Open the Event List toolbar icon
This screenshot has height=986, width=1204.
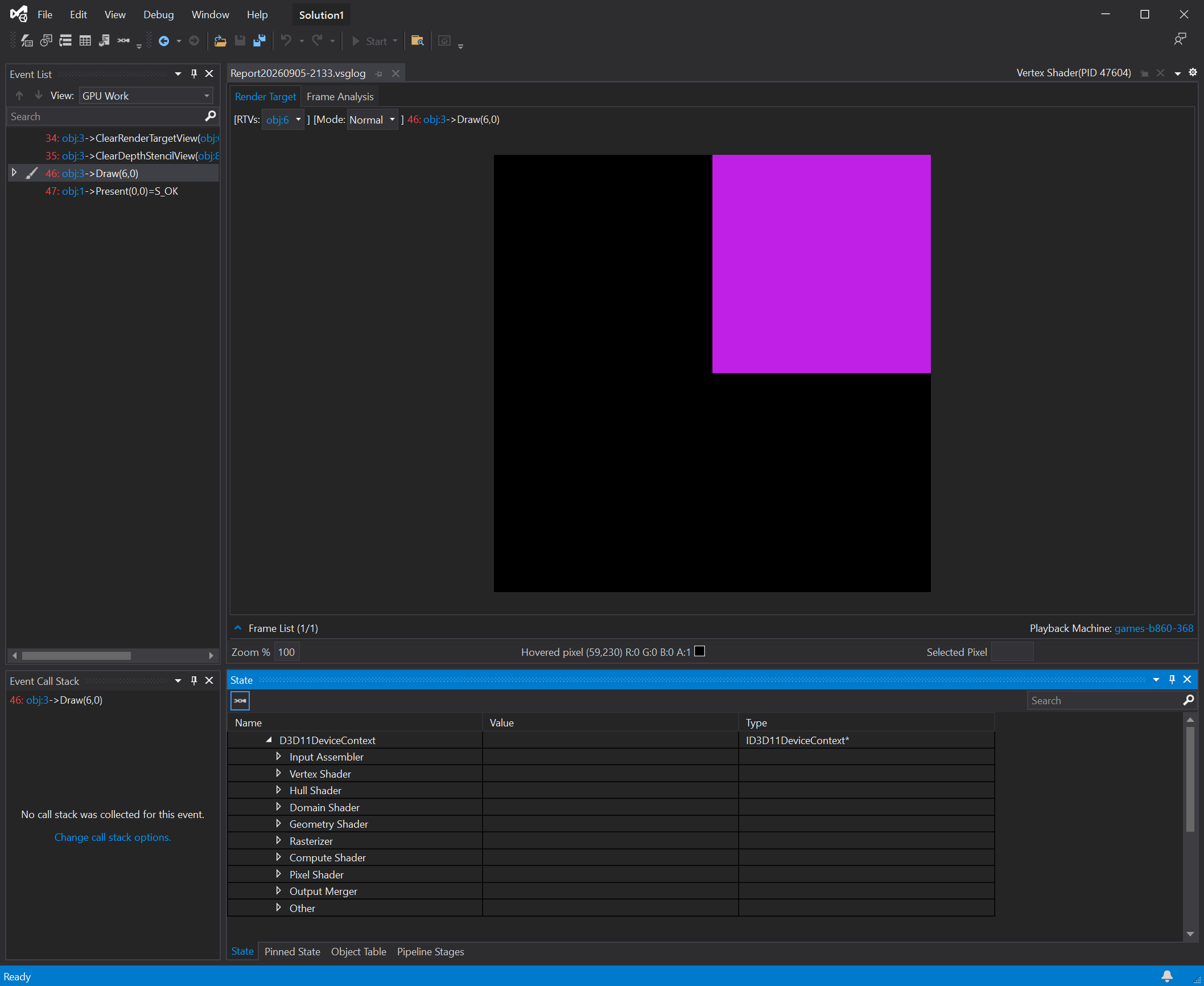[27, 41]
